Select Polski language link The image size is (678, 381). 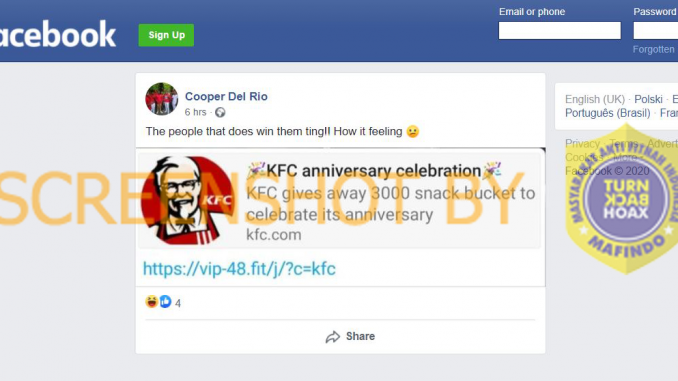coord(648,99)
